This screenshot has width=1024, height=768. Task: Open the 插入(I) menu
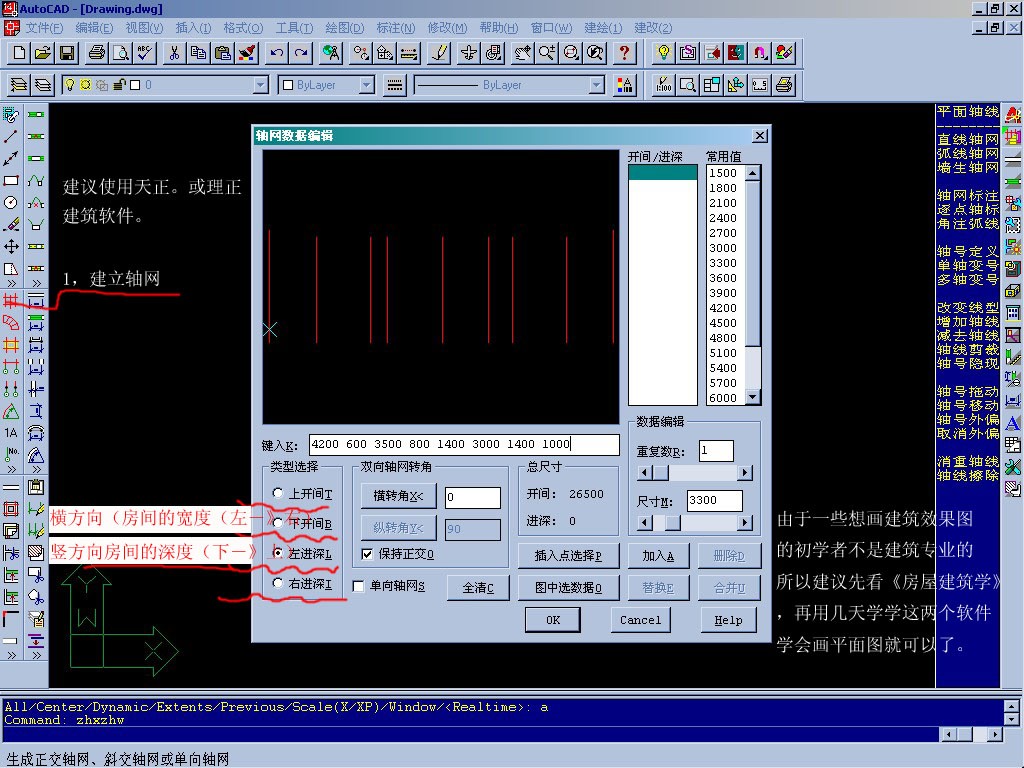pyautogui.click(x=193, y=27)
